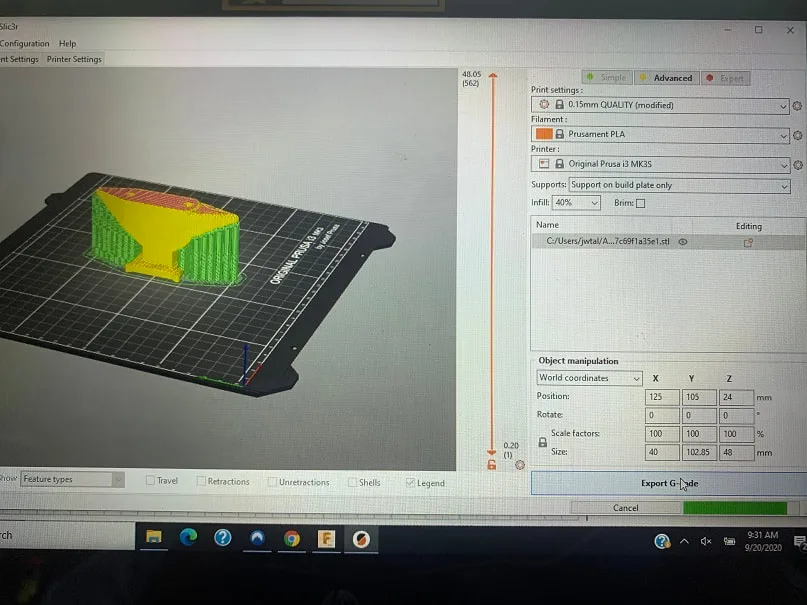807x605 pixels.
Task: Open the World coordinates dropdown
Action: click(x=589, y=378)
